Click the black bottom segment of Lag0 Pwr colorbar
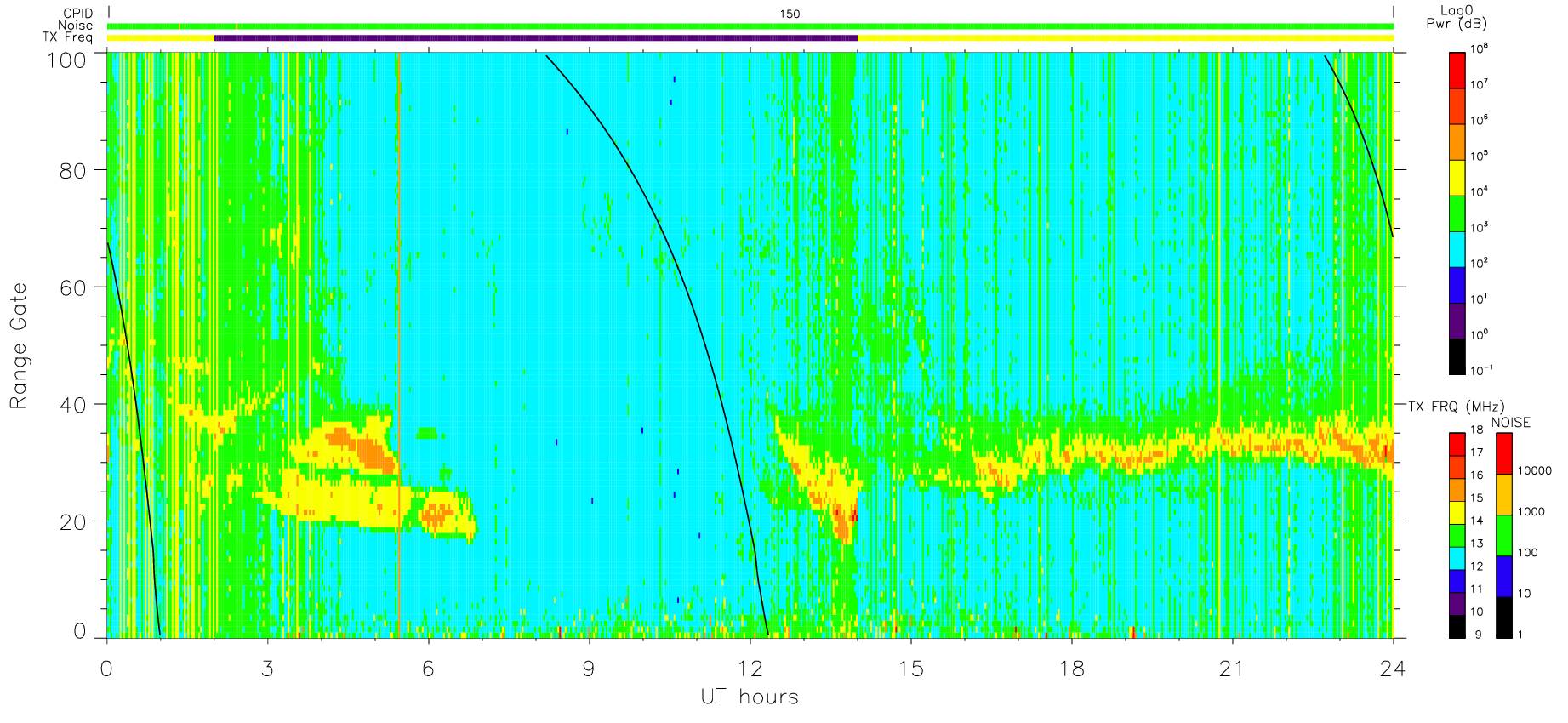The height and width of the screenshot is (723, 1568). 1457,357
